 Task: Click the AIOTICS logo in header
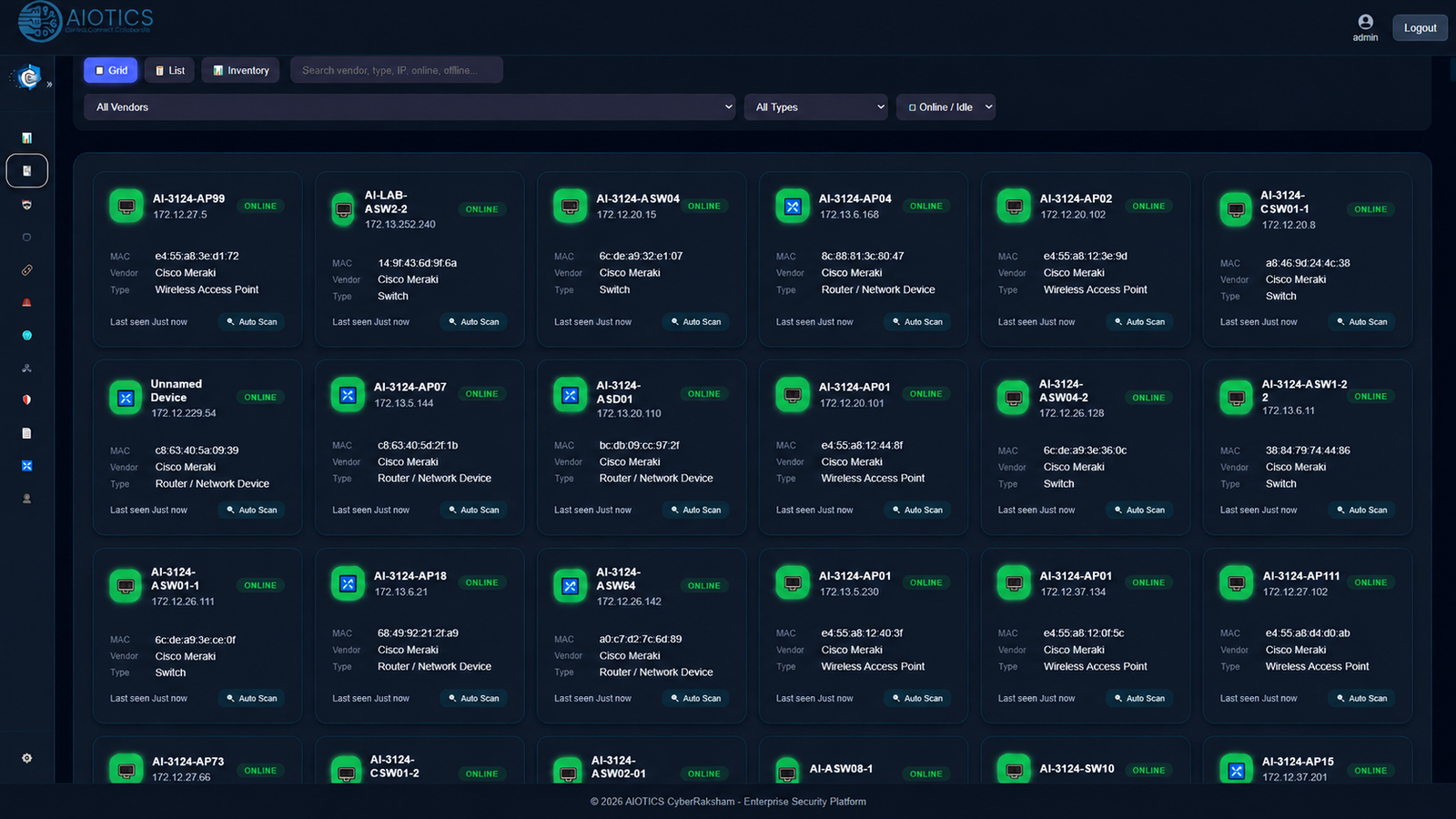coord(86,21)
